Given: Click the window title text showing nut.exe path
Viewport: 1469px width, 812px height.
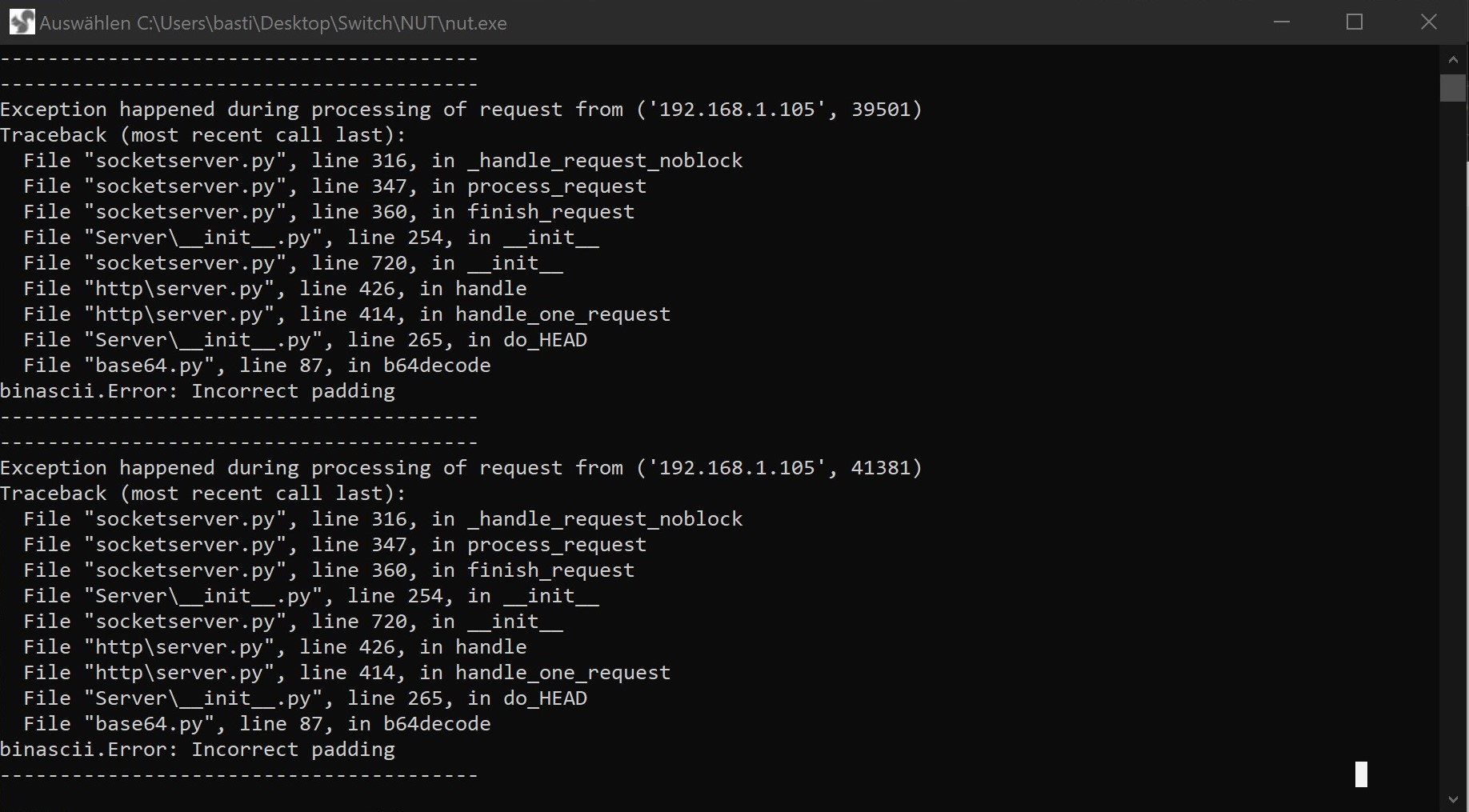Looking at the screenshot, I should click(x=273, y=23).
